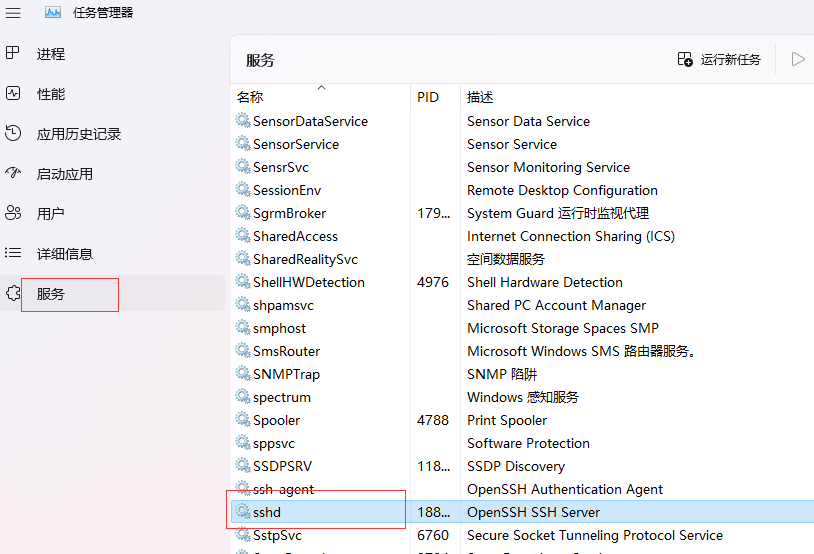
Task: Click the Task Manager app icon
Action: [x=53, y=13]
